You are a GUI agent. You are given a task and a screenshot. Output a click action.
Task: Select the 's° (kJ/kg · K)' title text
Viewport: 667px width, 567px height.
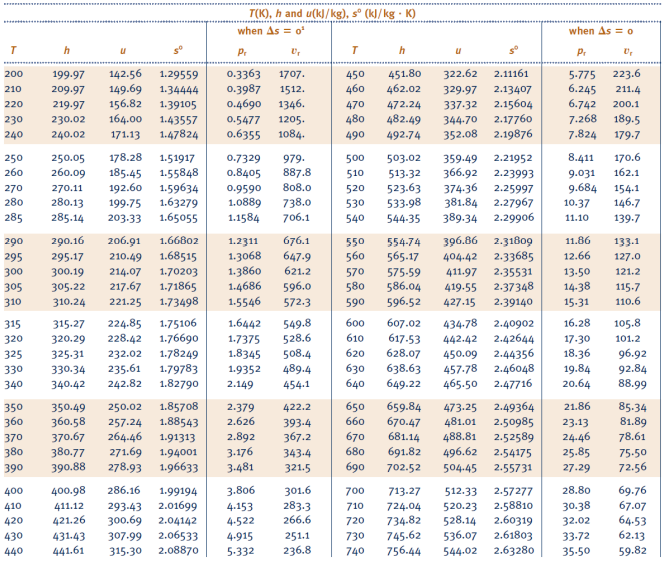point(384,13)
